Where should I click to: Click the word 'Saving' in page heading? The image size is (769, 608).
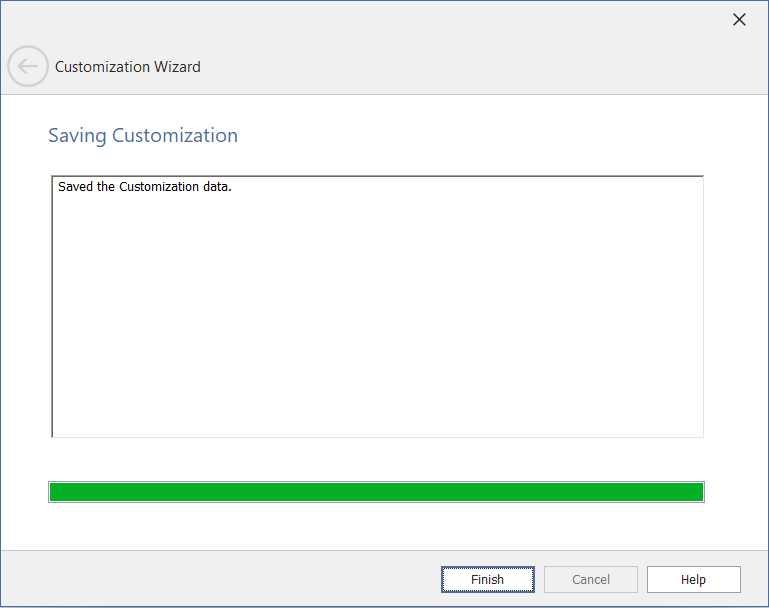point(77,135)
